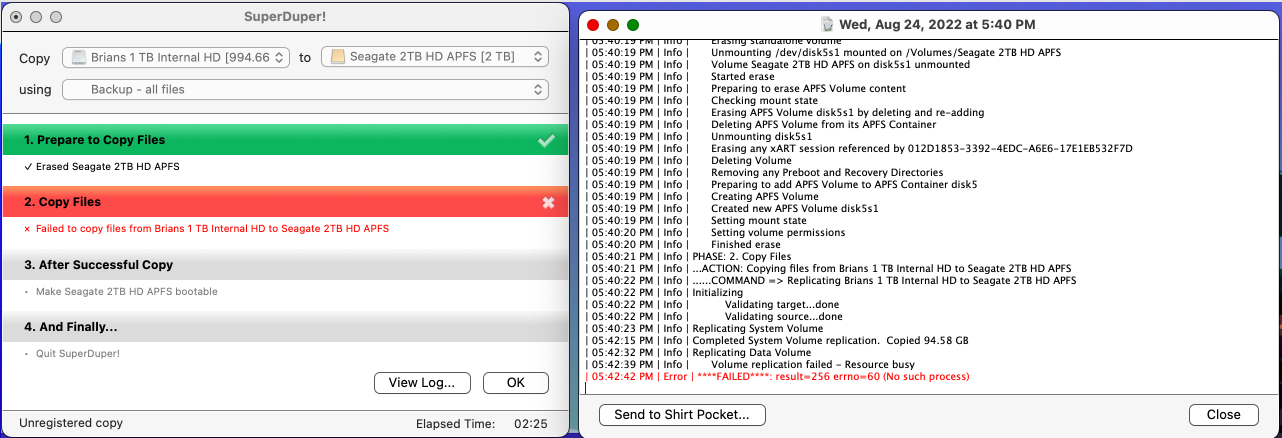The height and width of the screenshot is (438, 1282).
Task: Select the 1. Prepare to Copy Files header
Action: click(x=285, y=140)
